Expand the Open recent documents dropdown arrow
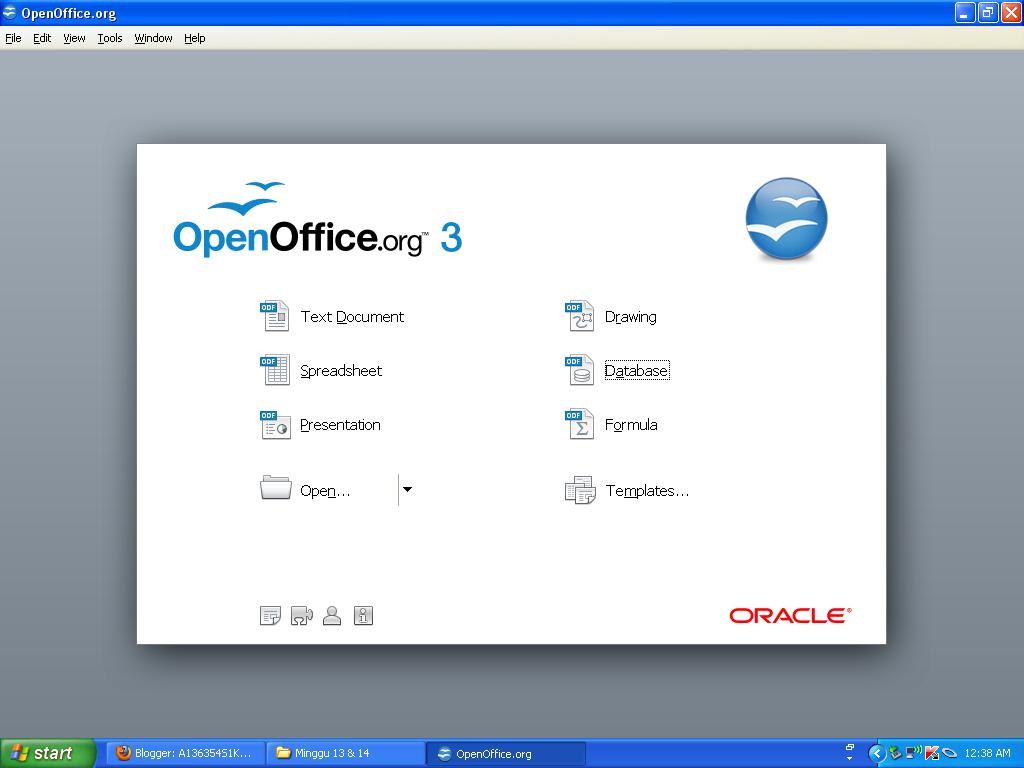The height and width of the screenshot is (768, 1024). 407,489
